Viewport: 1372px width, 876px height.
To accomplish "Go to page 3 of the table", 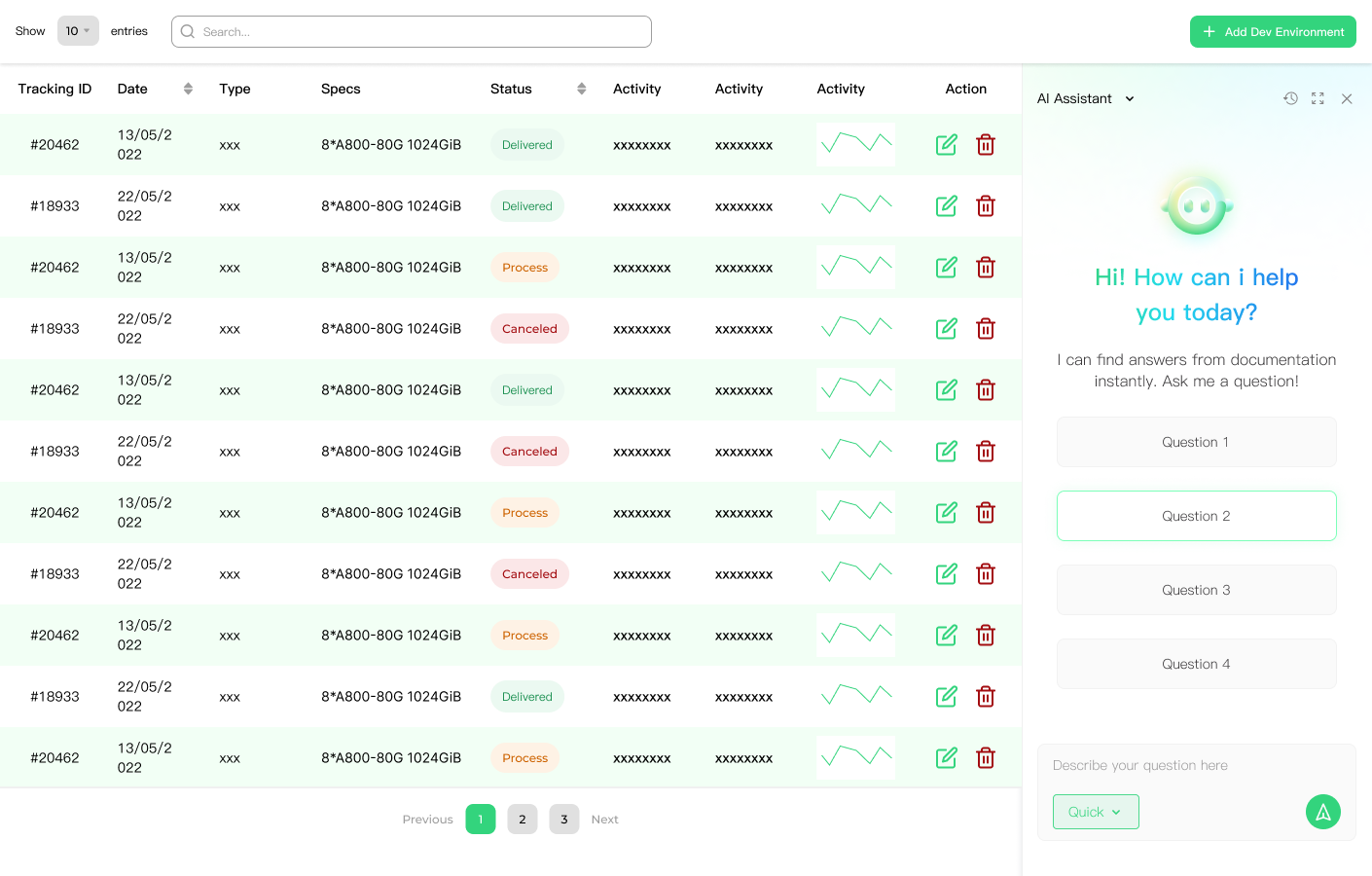I will click(x=564, y=820).
